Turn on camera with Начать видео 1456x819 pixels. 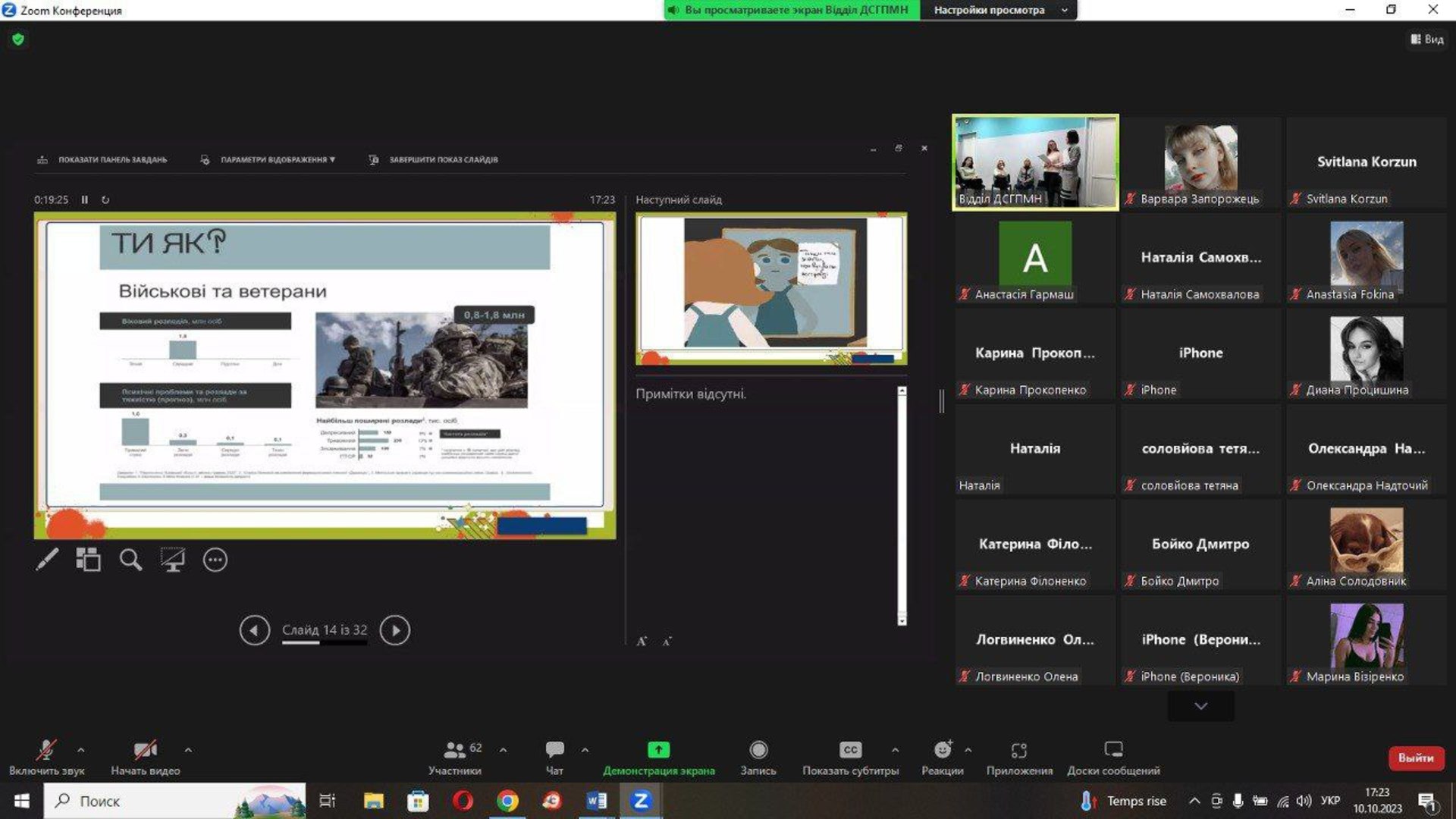145,750
